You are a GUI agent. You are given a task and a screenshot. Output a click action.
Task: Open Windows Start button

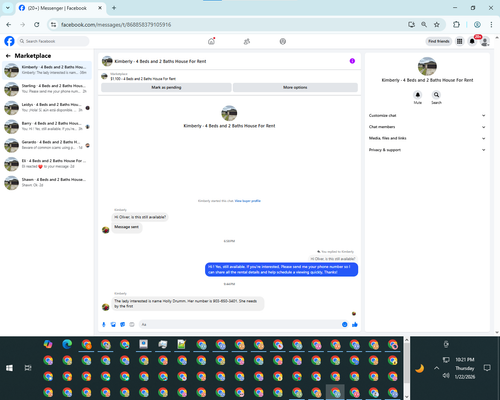(9, 368)
